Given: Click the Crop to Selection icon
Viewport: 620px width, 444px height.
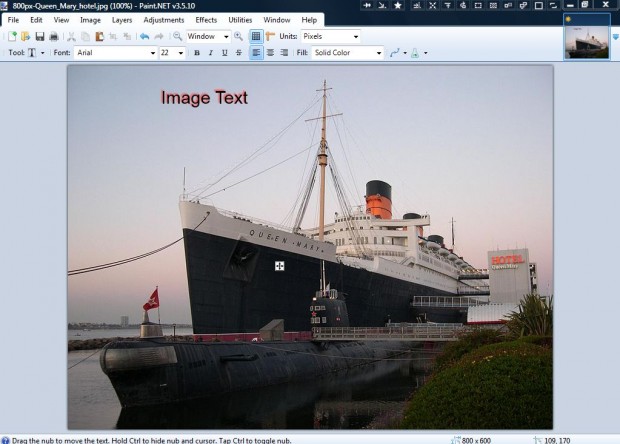Looking at the screenshot, I should tap(113, 36).
